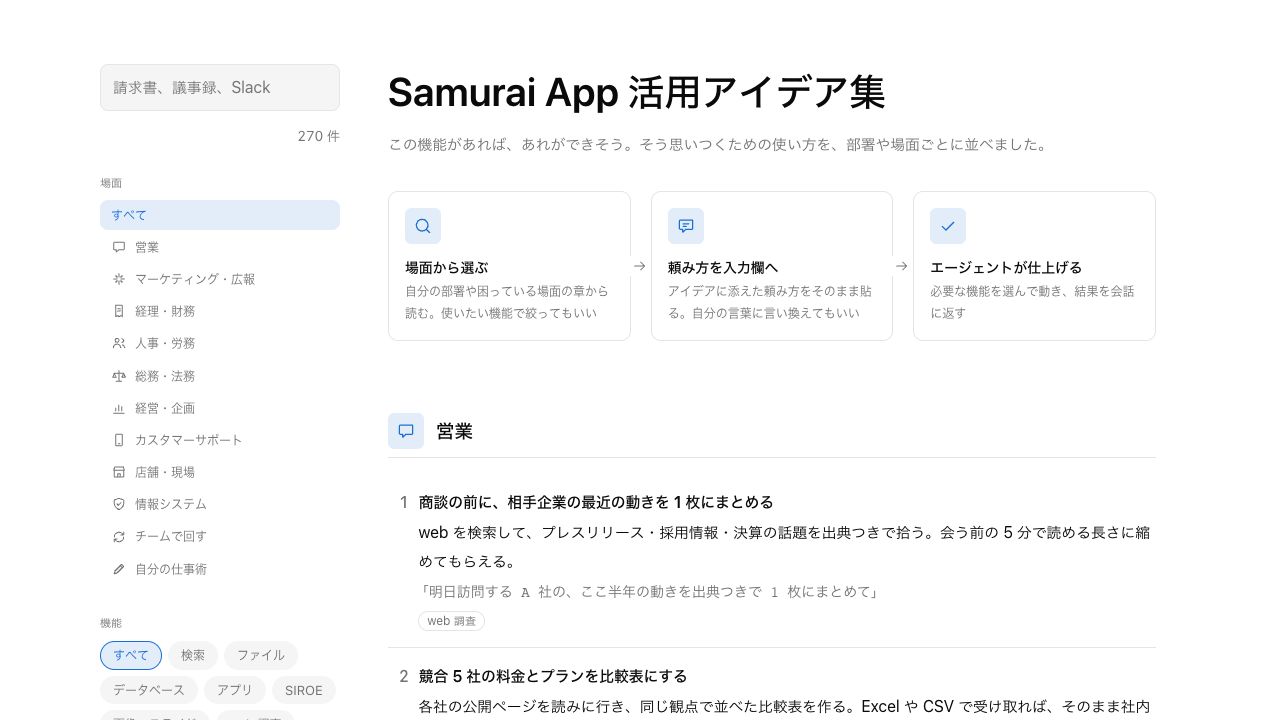Click the checkmark icon on エージェントが仕上げる card

(x=948, y=226)
